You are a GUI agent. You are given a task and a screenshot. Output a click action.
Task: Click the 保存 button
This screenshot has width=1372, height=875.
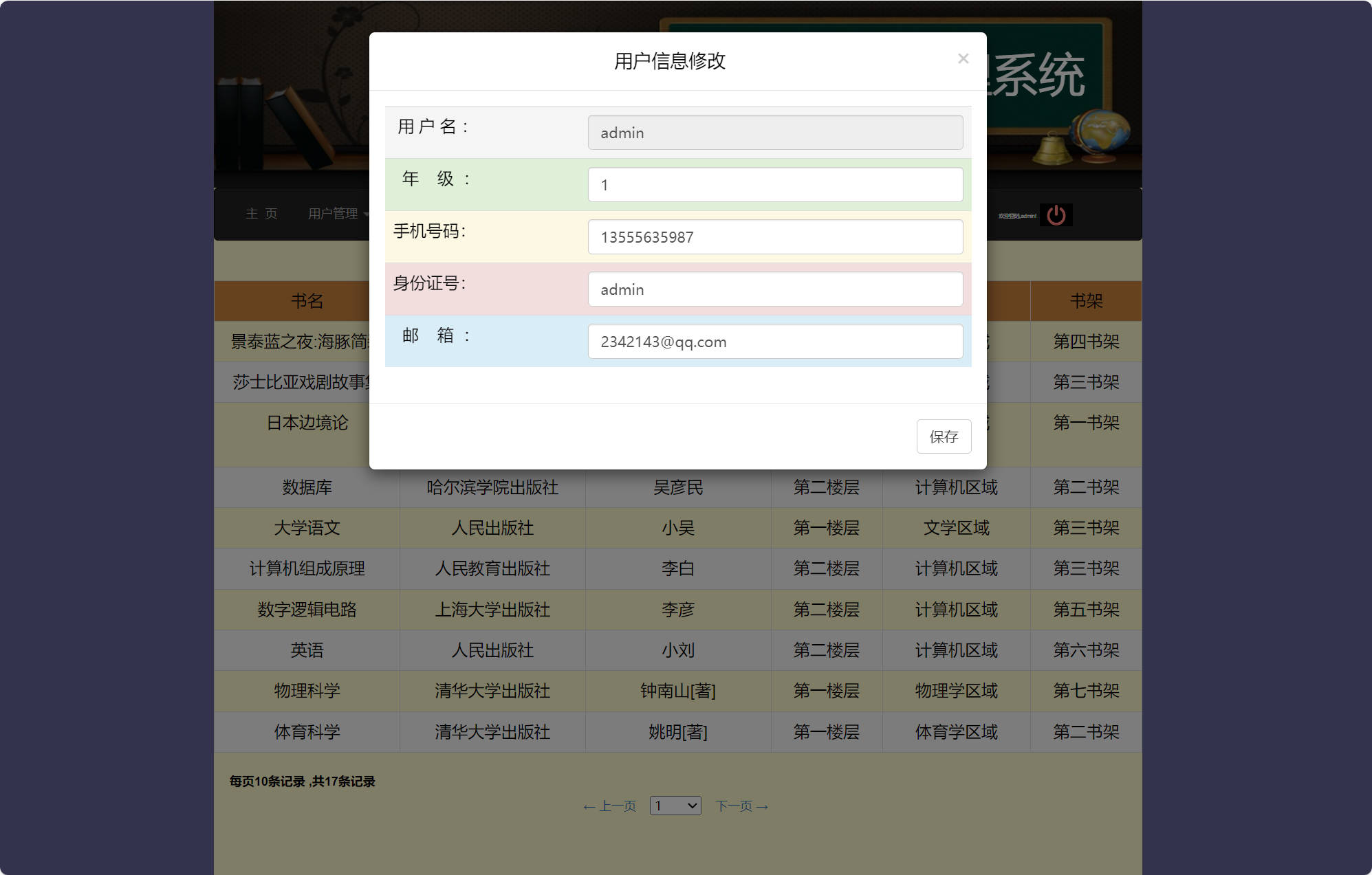click(x=944, y=436)
